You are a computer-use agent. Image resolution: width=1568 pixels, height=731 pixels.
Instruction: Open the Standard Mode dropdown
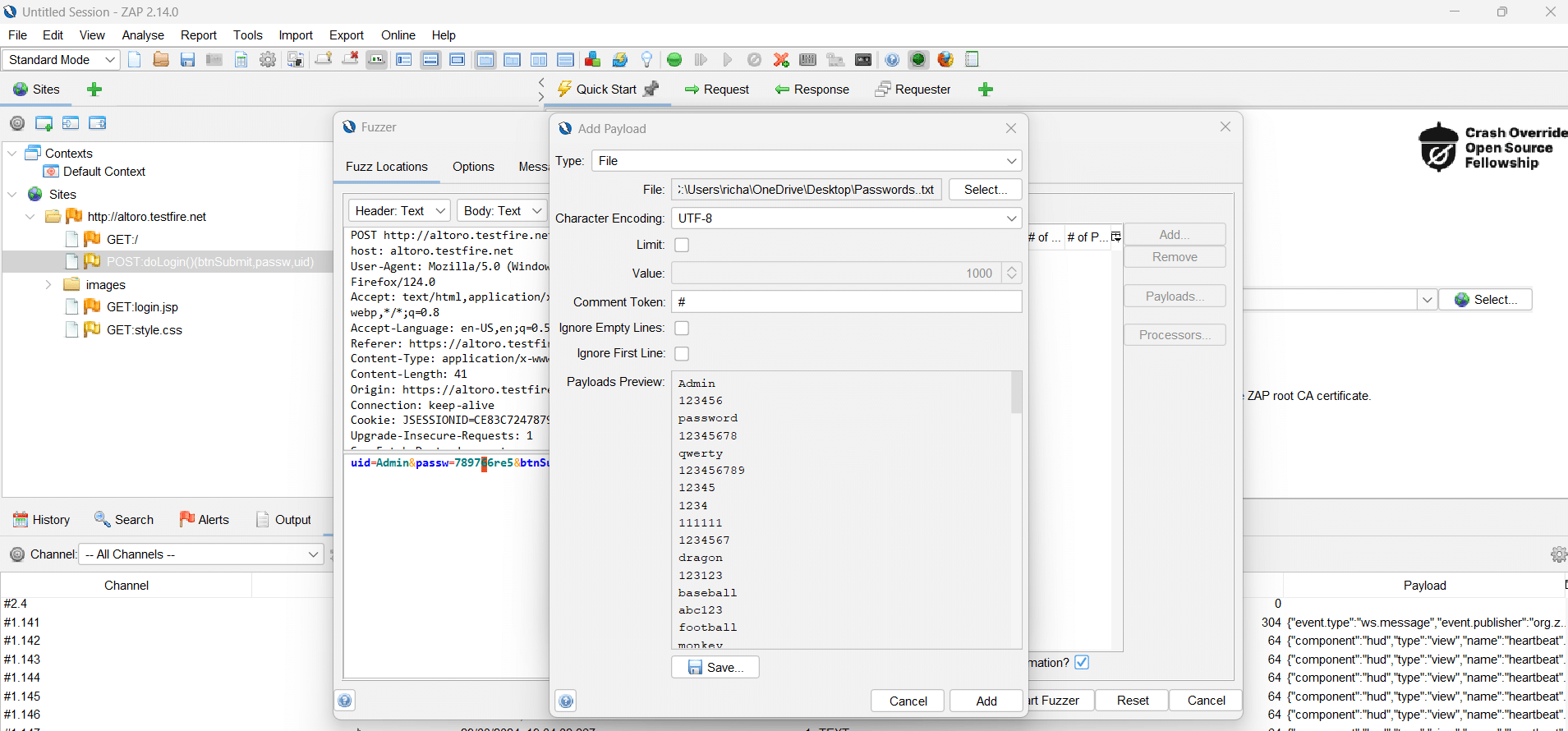tap(109, 60)
